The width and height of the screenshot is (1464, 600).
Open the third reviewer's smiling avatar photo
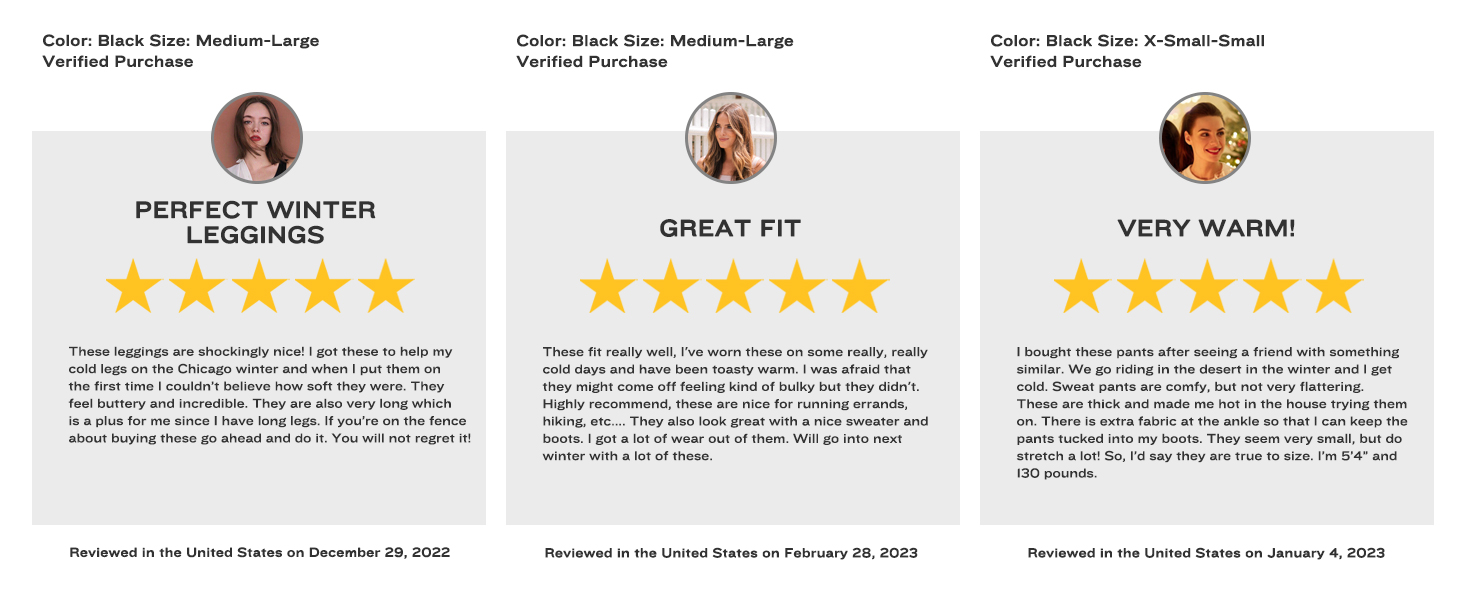[1205, 137]
